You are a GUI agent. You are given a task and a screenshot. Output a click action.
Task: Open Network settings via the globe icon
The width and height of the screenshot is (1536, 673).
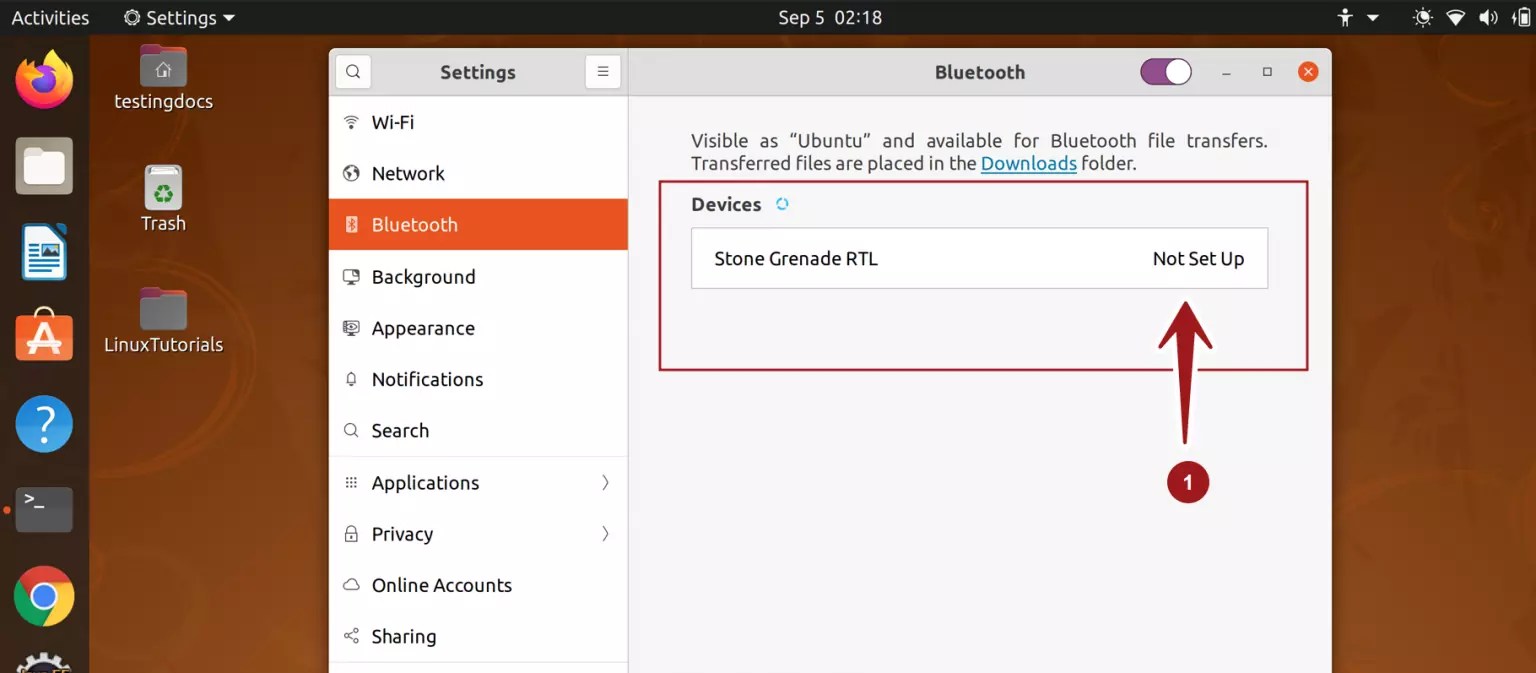click(x=351, y=173)
